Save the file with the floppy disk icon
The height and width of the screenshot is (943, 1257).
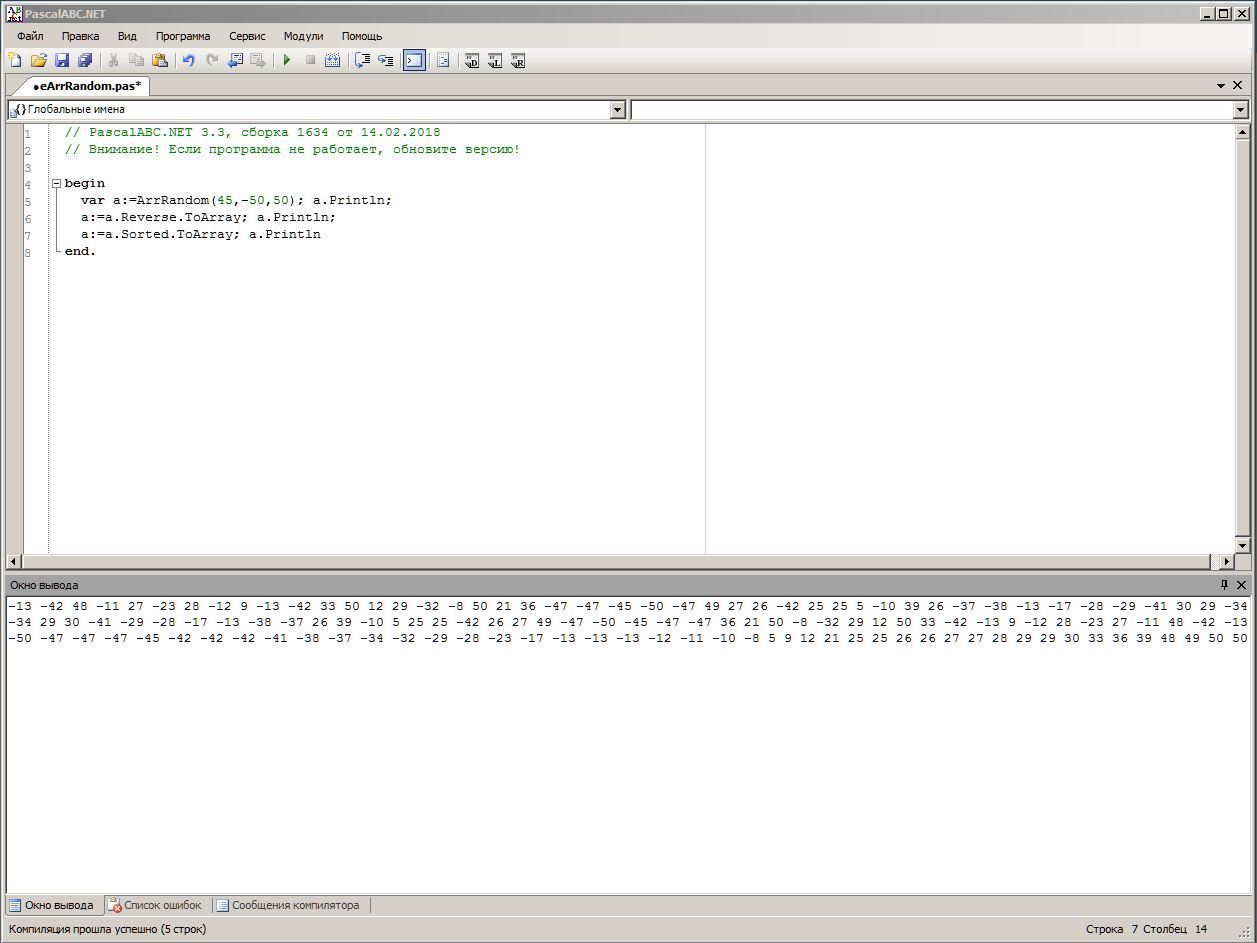tap(62, 61)
